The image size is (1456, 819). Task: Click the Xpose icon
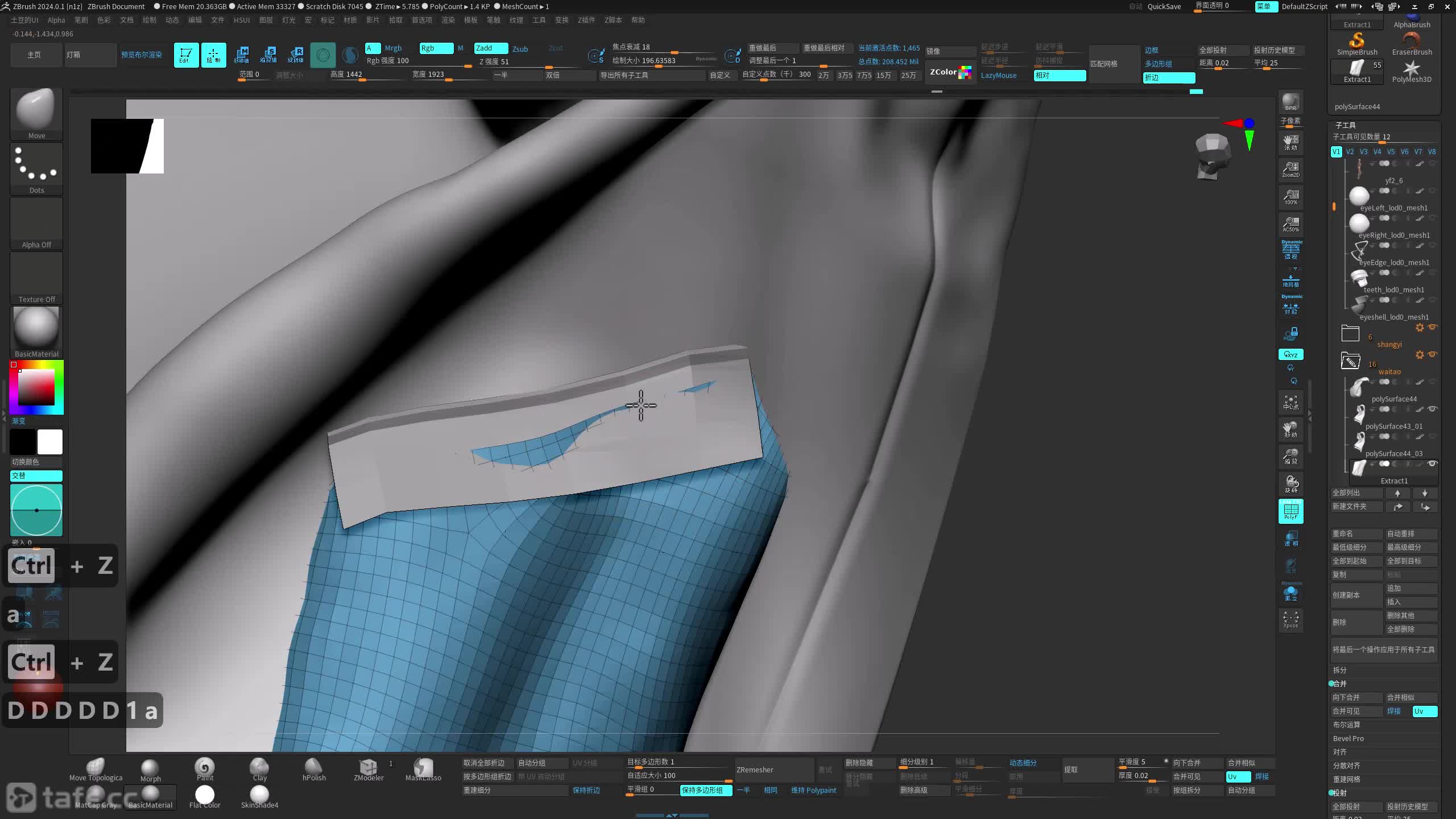click(x=1290, y=620)
